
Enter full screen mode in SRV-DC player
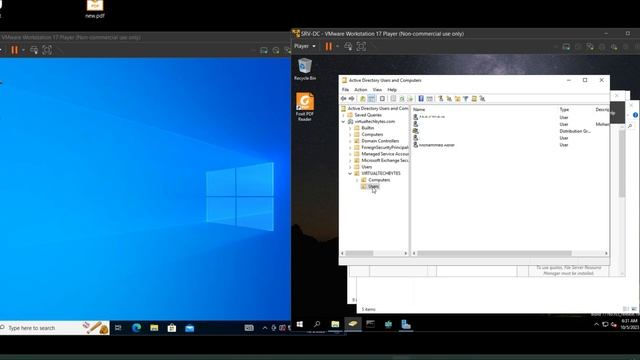tap(361, 47)
